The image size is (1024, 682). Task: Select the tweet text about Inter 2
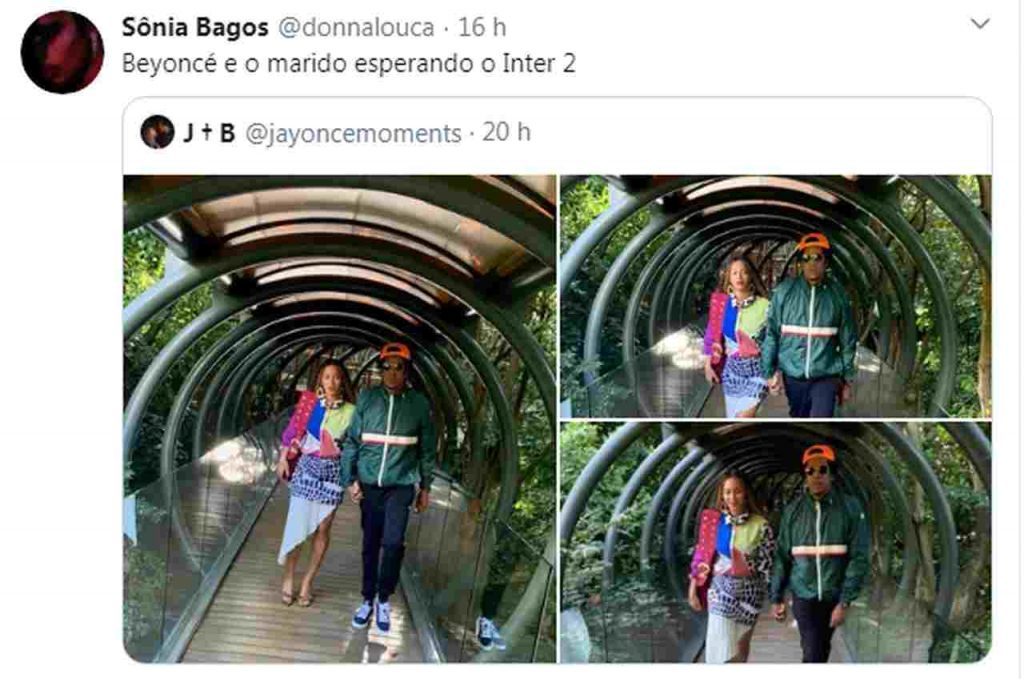[349, 63]
